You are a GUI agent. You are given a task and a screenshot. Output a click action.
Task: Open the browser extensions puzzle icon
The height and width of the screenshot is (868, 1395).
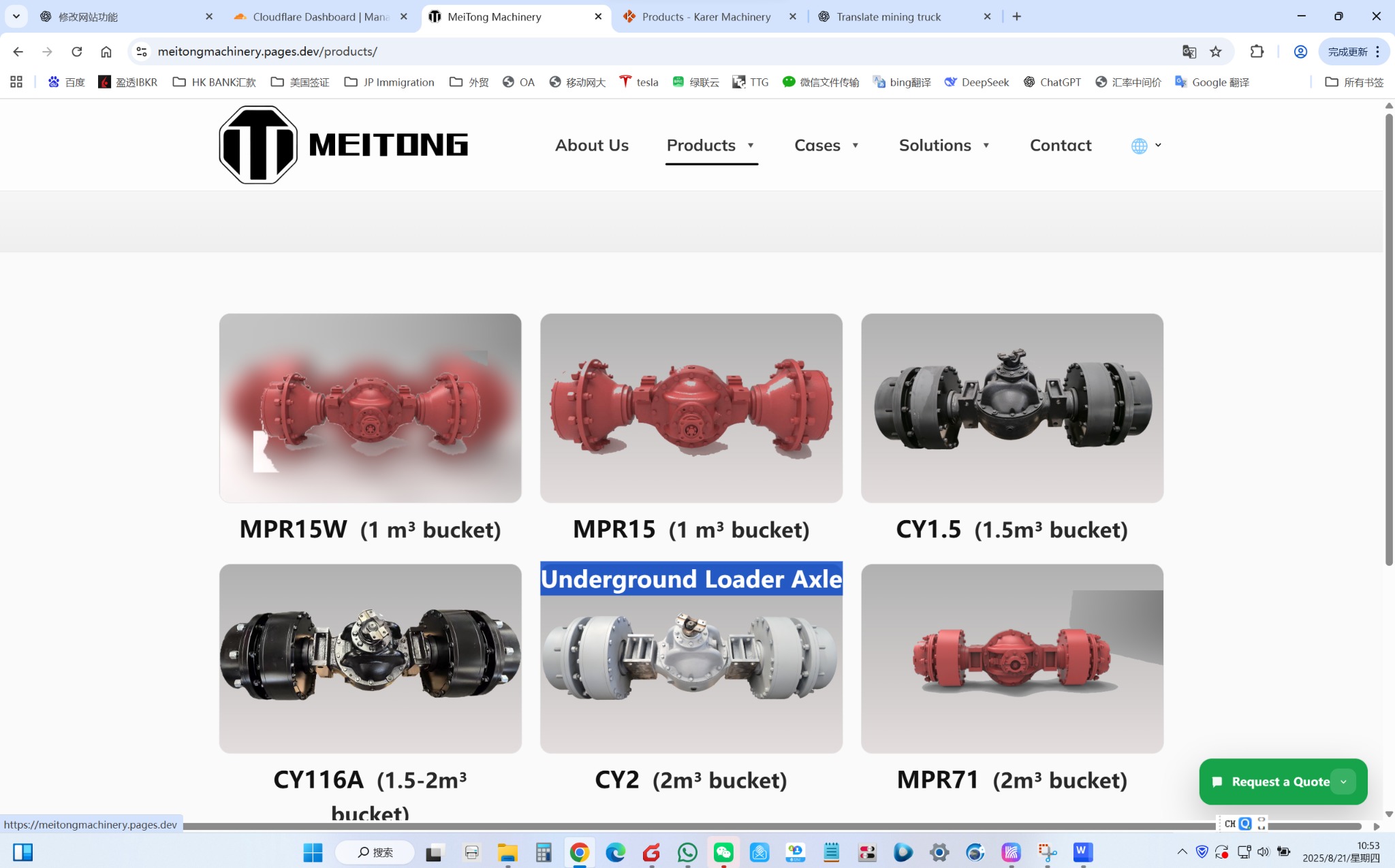tap(1257, 52)
